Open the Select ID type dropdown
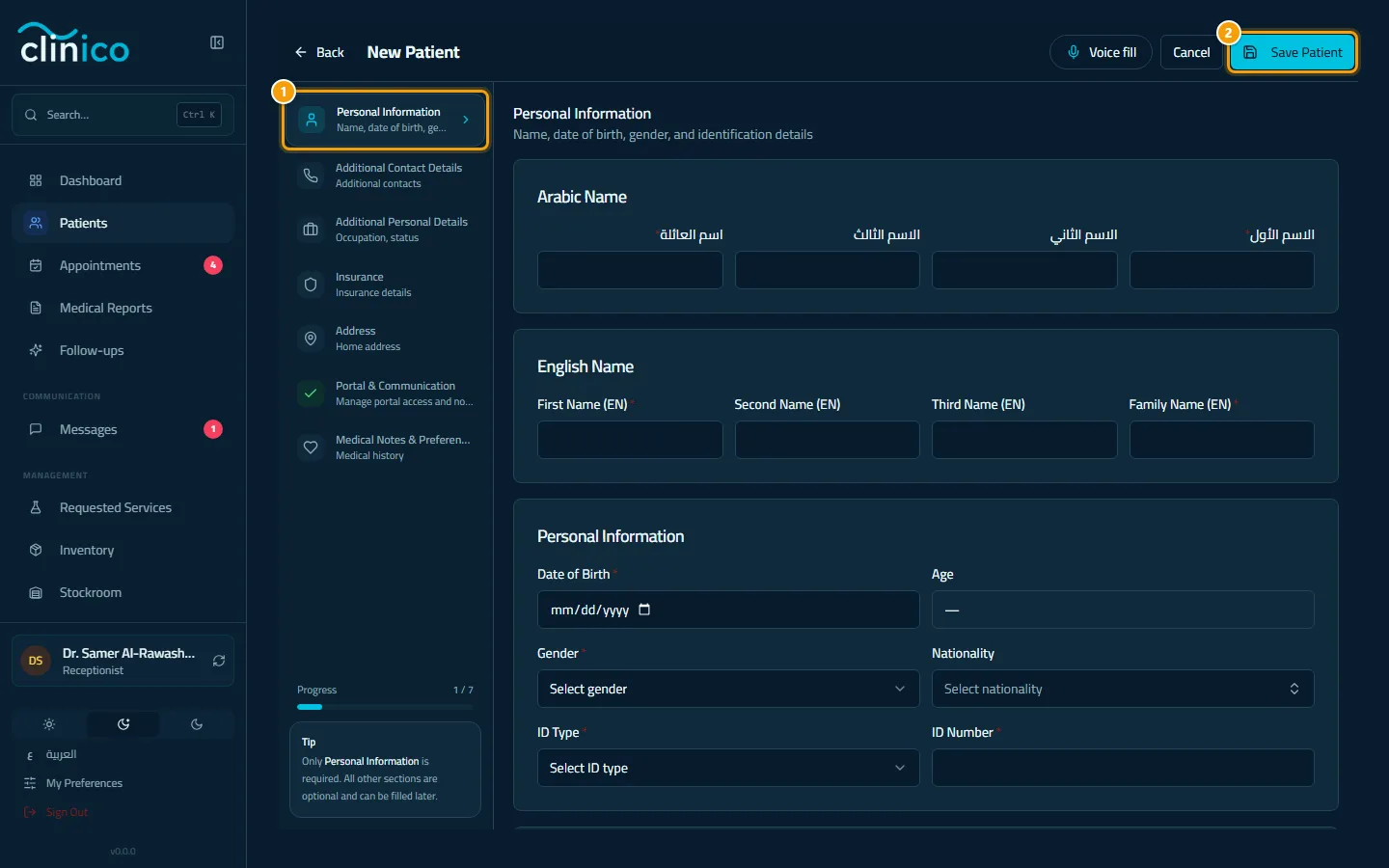The width and height of the screenshot is (1389, 868). coord(728,768)
